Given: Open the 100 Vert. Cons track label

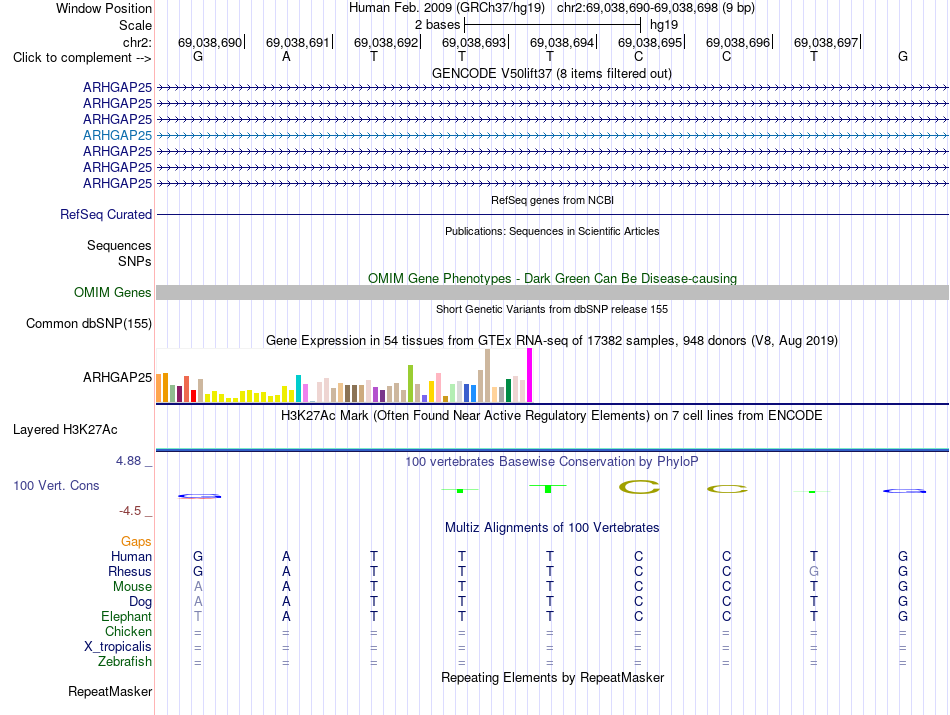Looking at the screenshot, I should 56,485.
